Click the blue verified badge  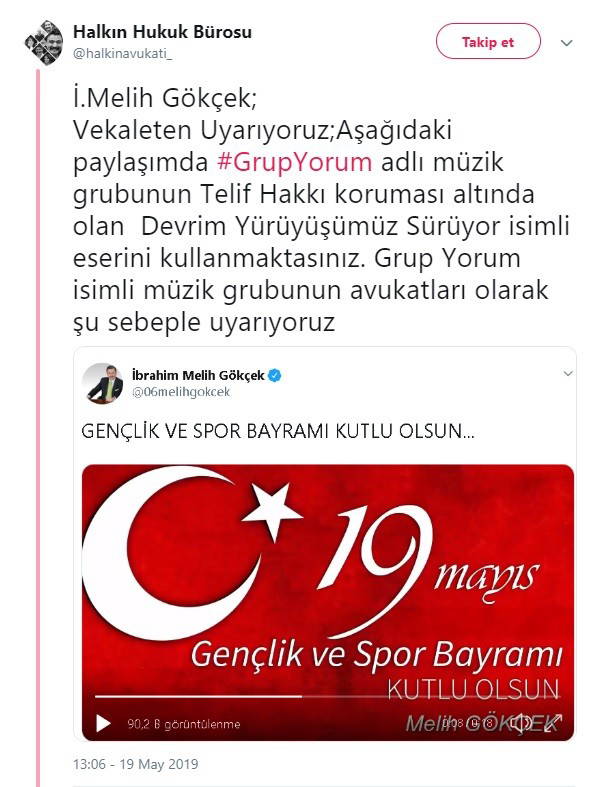pyautogui.click(x=275, y=375)
